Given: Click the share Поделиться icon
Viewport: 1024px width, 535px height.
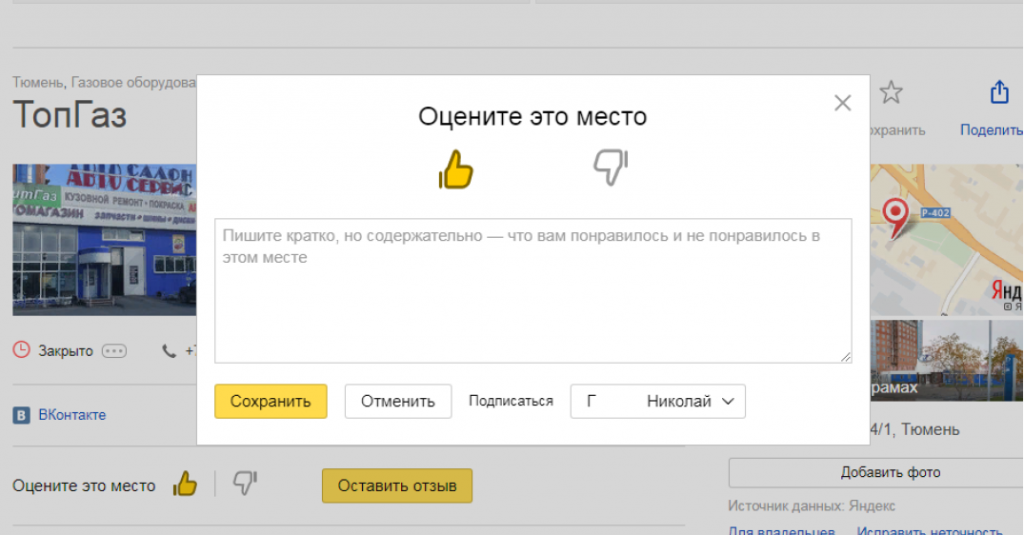Looking at the screenshot, I should point(999,93).
